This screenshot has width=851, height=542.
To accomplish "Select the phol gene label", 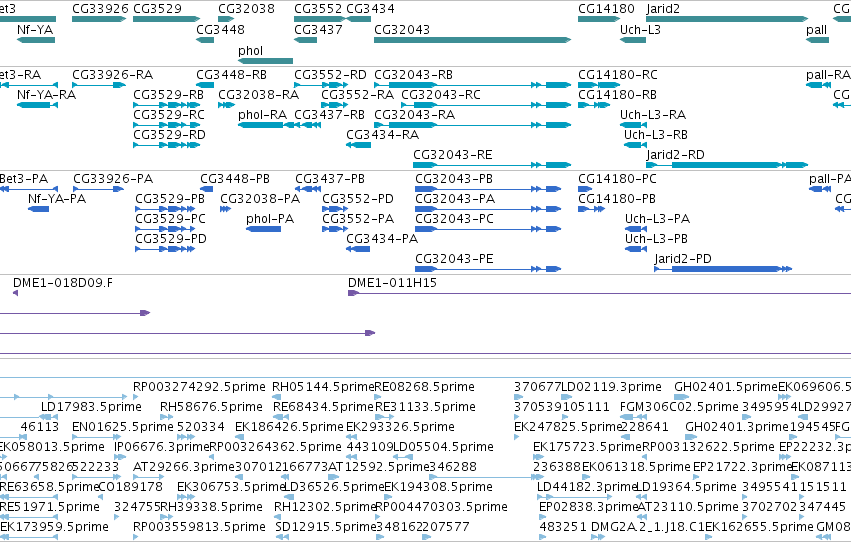I will [250, 50].
